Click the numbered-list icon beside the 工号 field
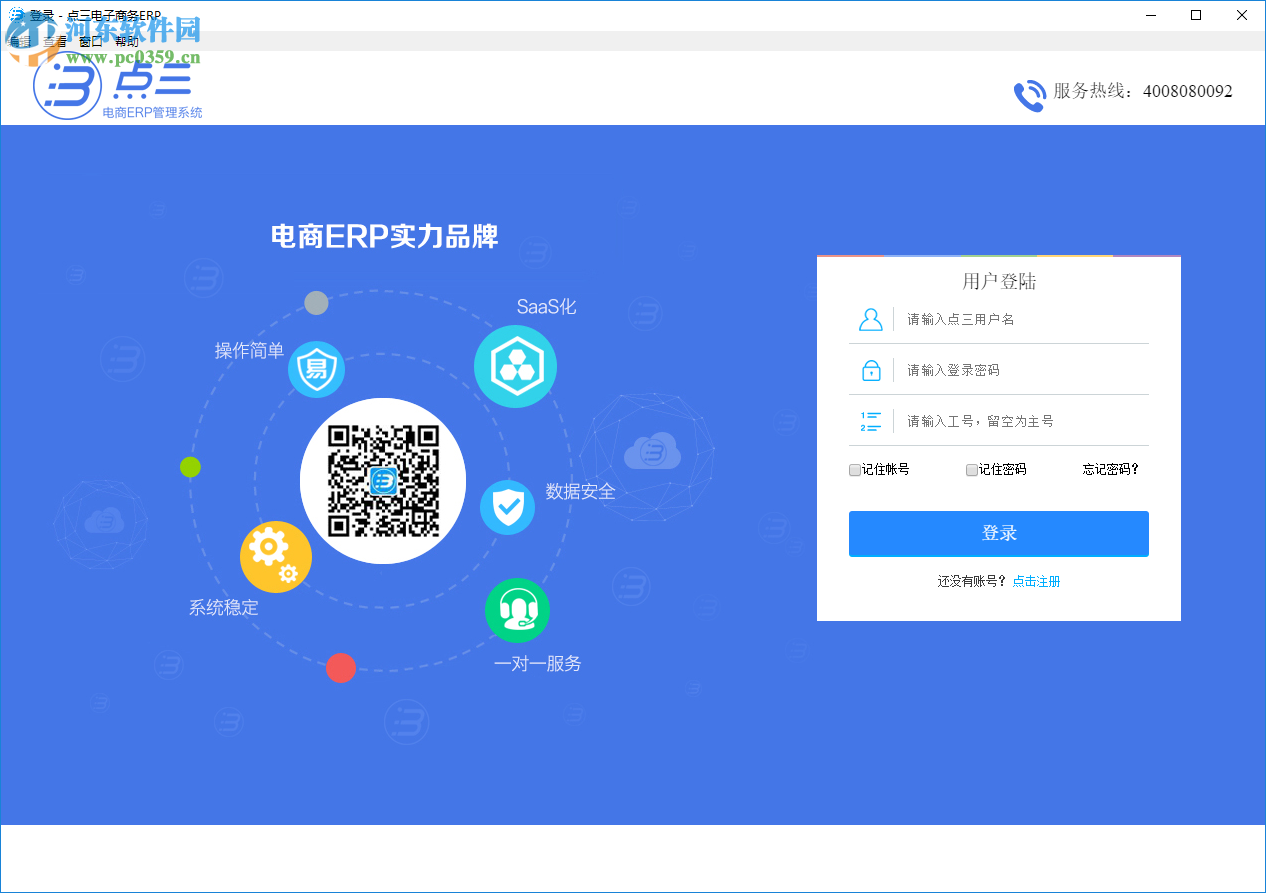This screenshot has height=893, width=1266. pos(870,420)
